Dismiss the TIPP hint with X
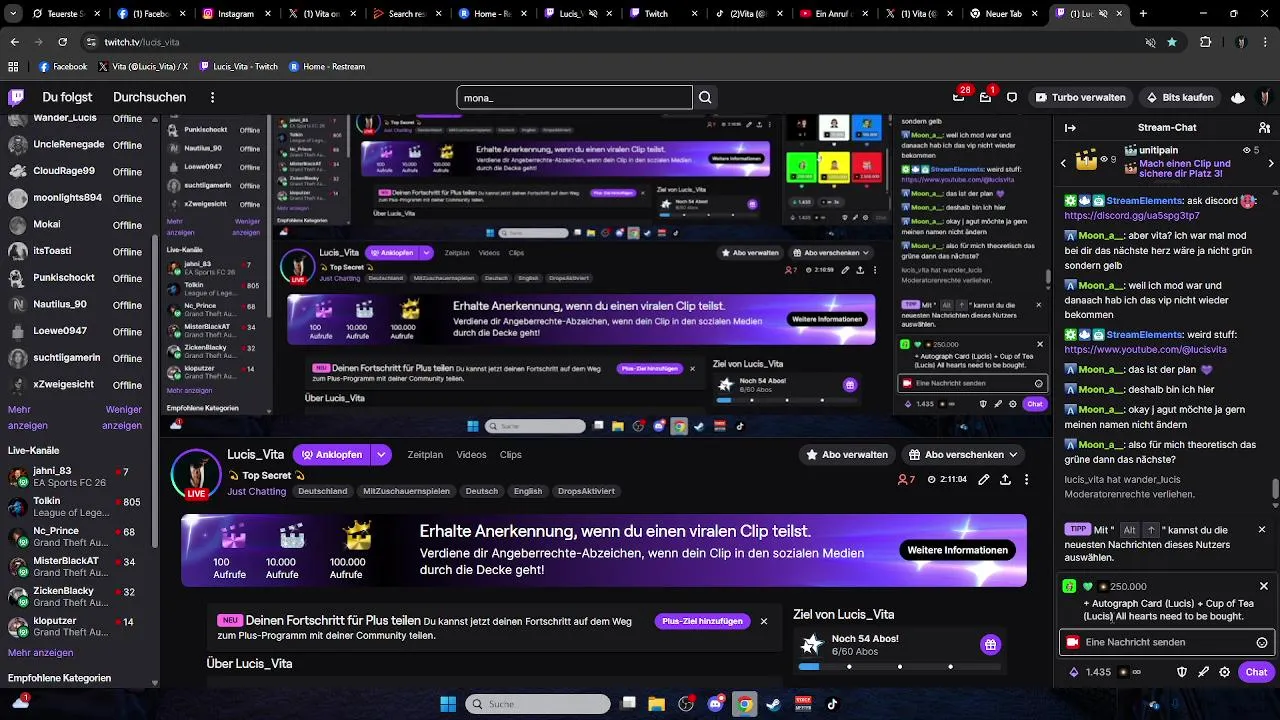This screenshot has height=720, width=1280. pos(1262,529)
